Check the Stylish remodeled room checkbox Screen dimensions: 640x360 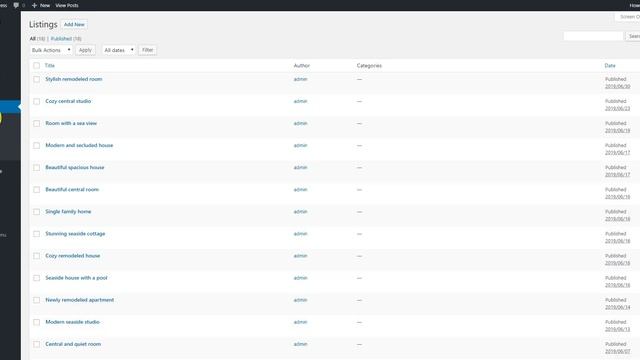37,79
